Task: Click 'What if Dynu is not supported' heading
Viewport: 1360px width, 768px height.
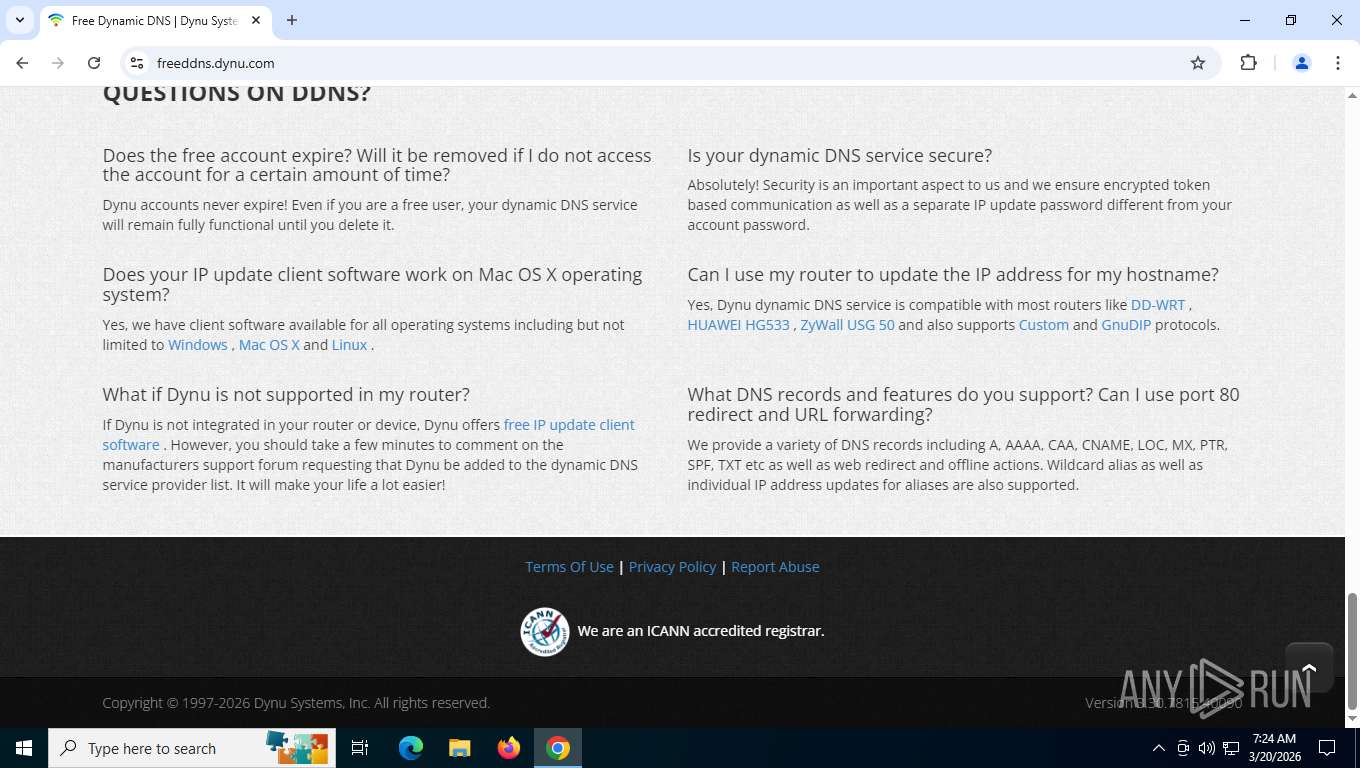Action: point(286,395)
